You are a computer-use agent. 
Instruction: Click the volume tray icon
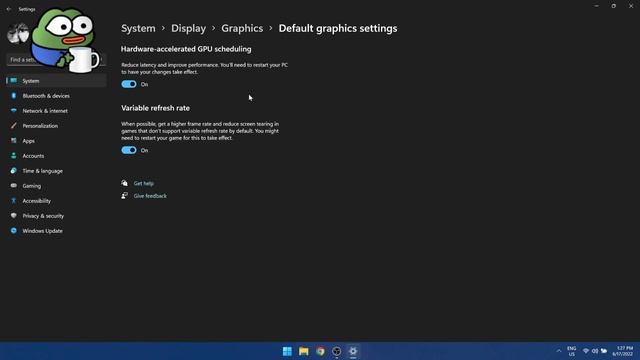(x=595, y=351)
